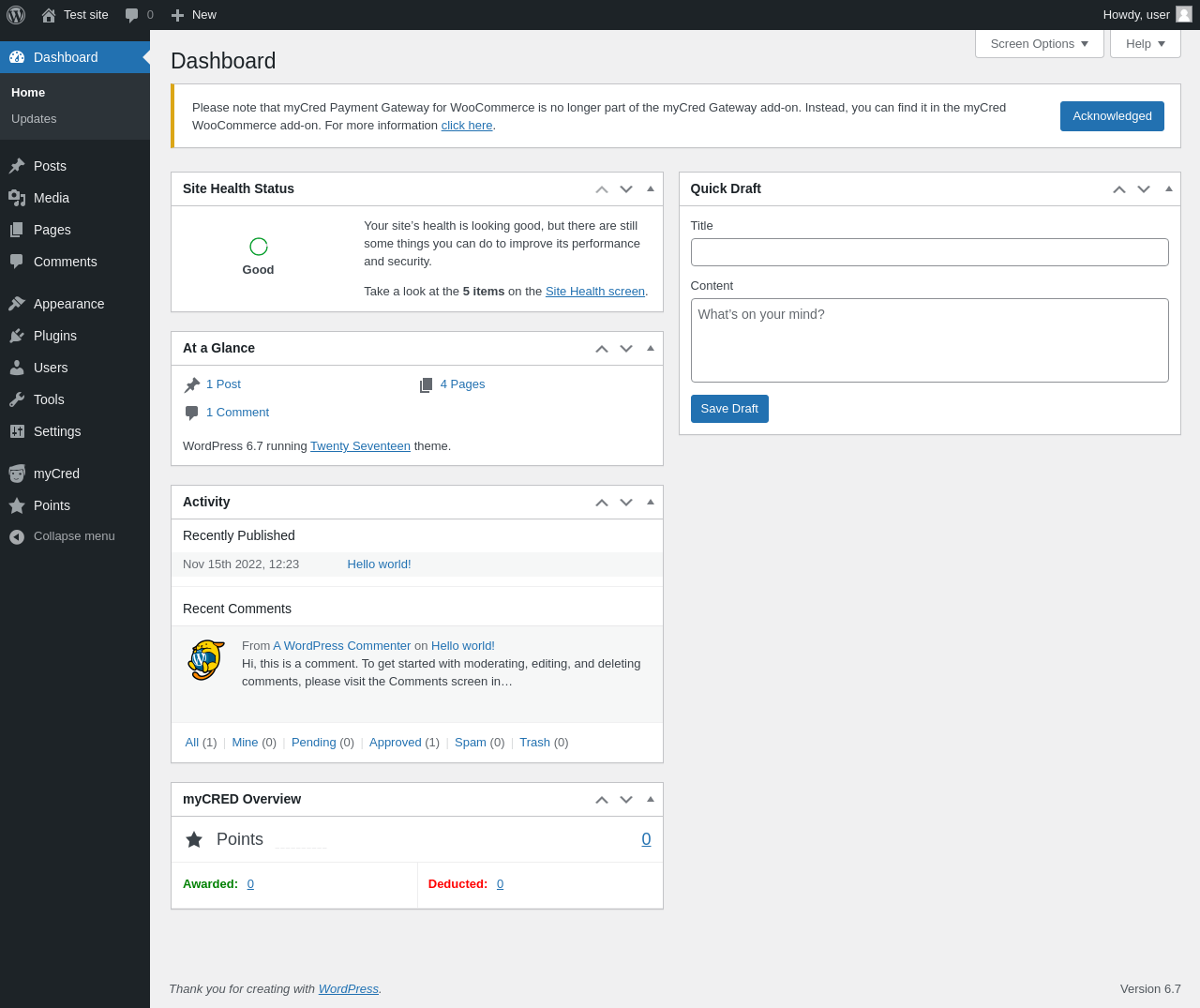1200x1008 pixels.
Task: Move At a Glance widget down
Action: (626, 349)
